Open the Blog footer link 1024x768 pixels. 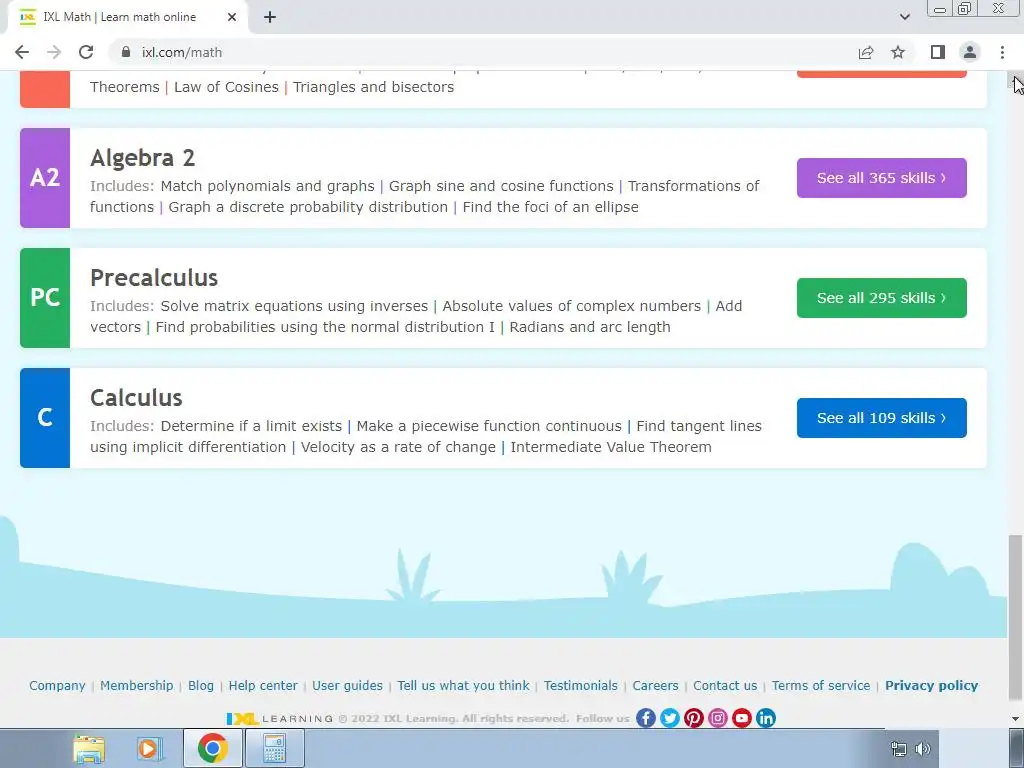(201, 686)
